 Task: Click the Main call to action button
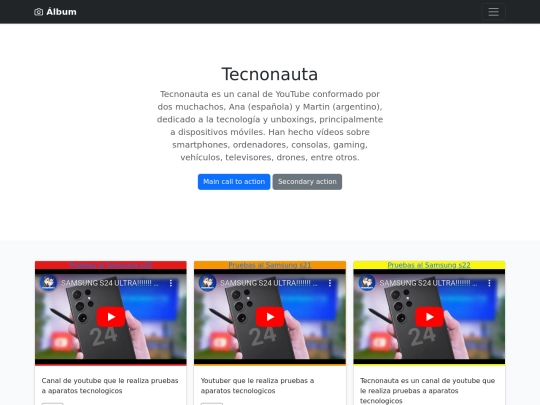tap(234, 182)
